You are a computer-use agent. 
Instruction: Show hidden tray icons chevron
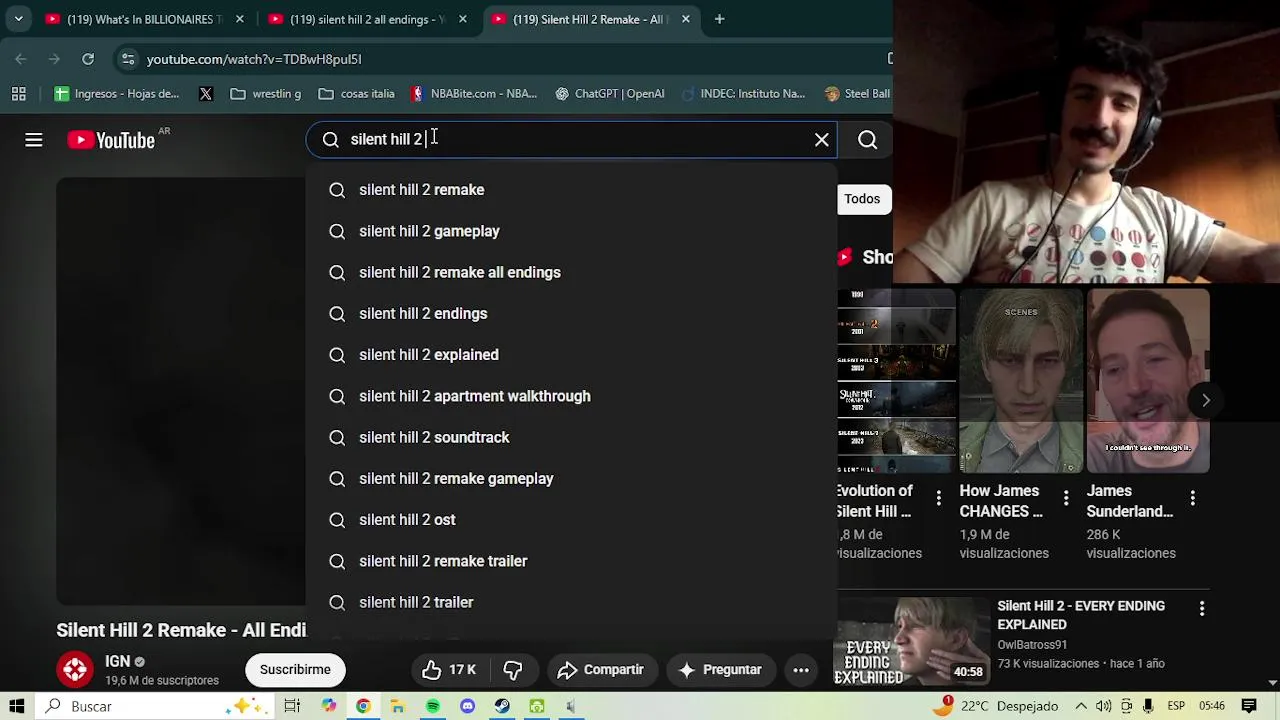(x=1081, y=706)
